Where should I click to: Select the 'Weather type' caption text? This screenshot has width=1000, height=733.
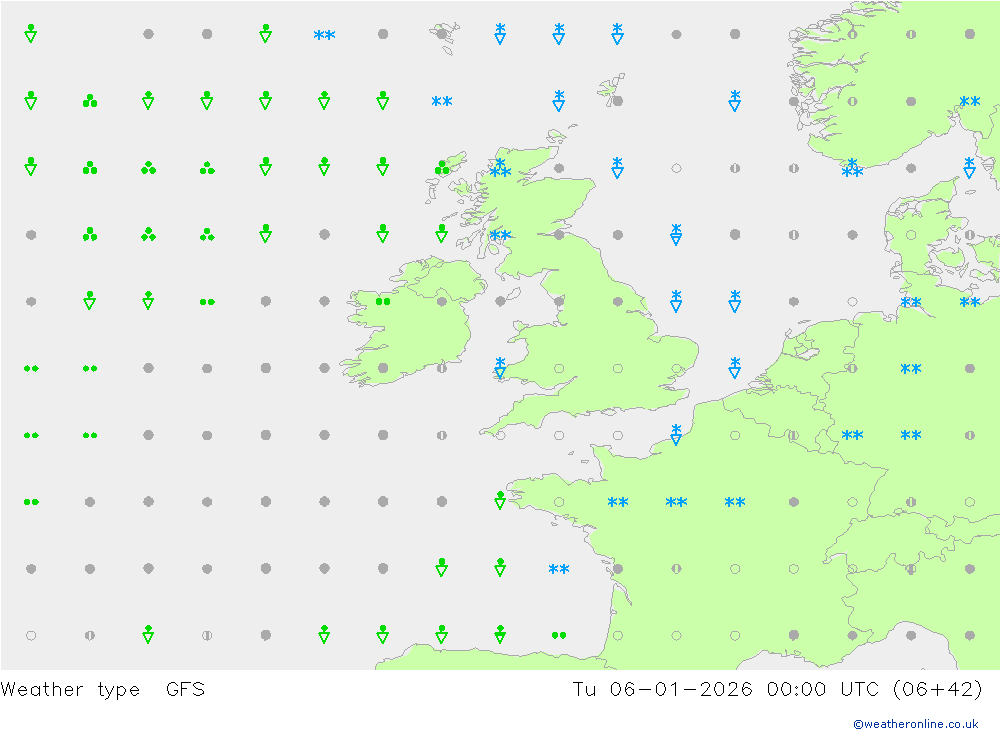click(70, 690)
